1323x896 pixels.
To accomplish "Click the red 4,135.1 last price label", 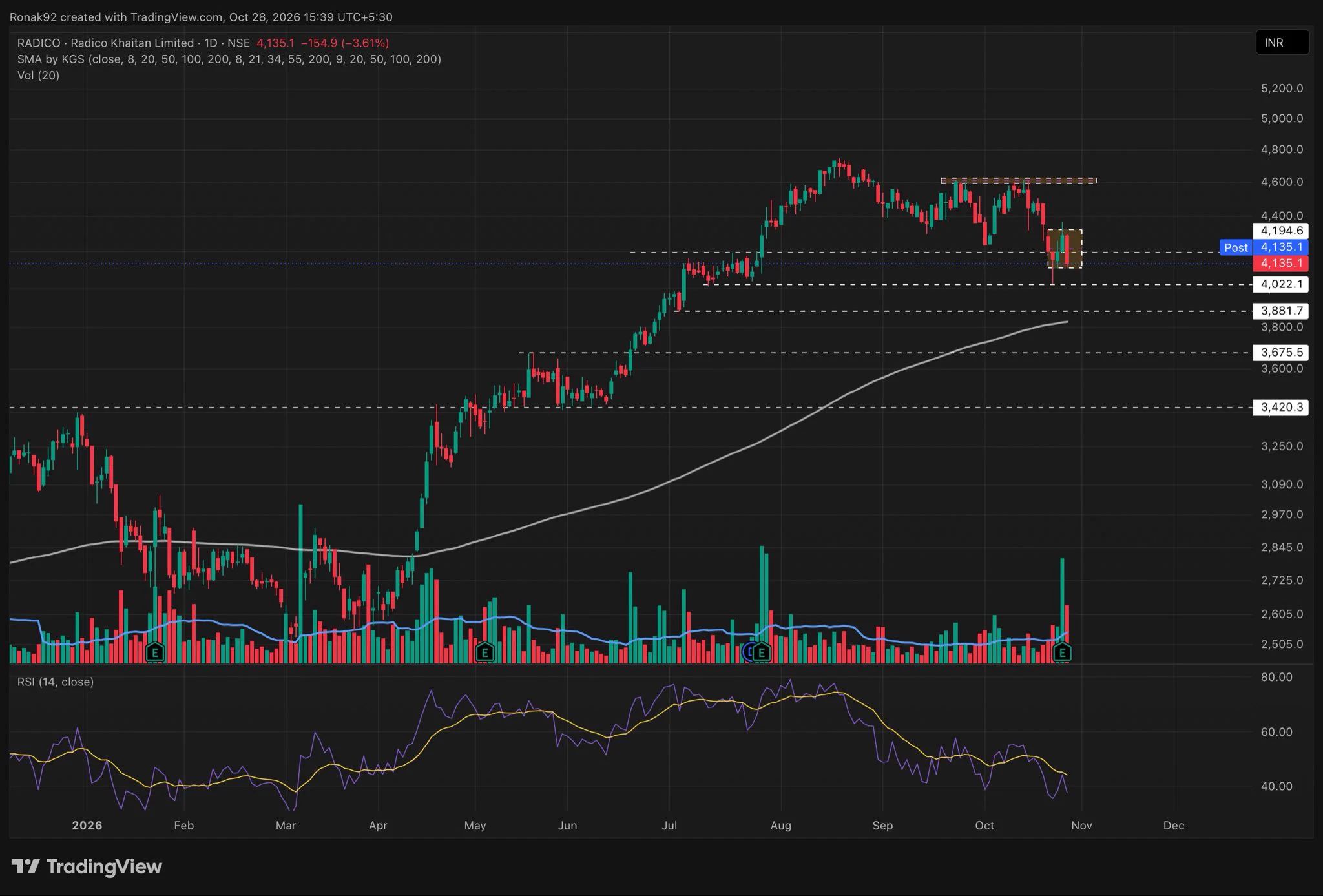I will click(x=1281, y=263).
